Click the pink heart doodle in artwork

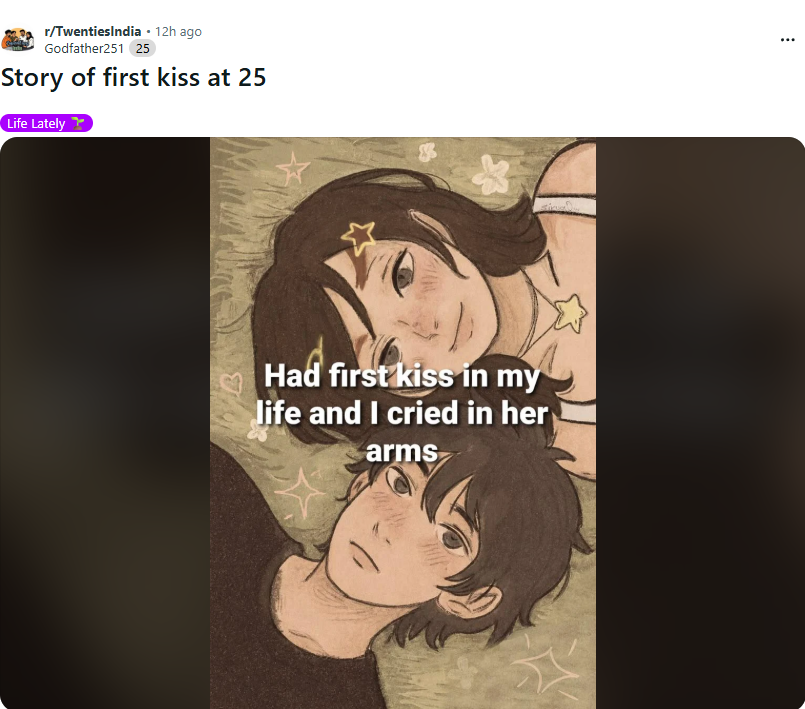point(231,383)
